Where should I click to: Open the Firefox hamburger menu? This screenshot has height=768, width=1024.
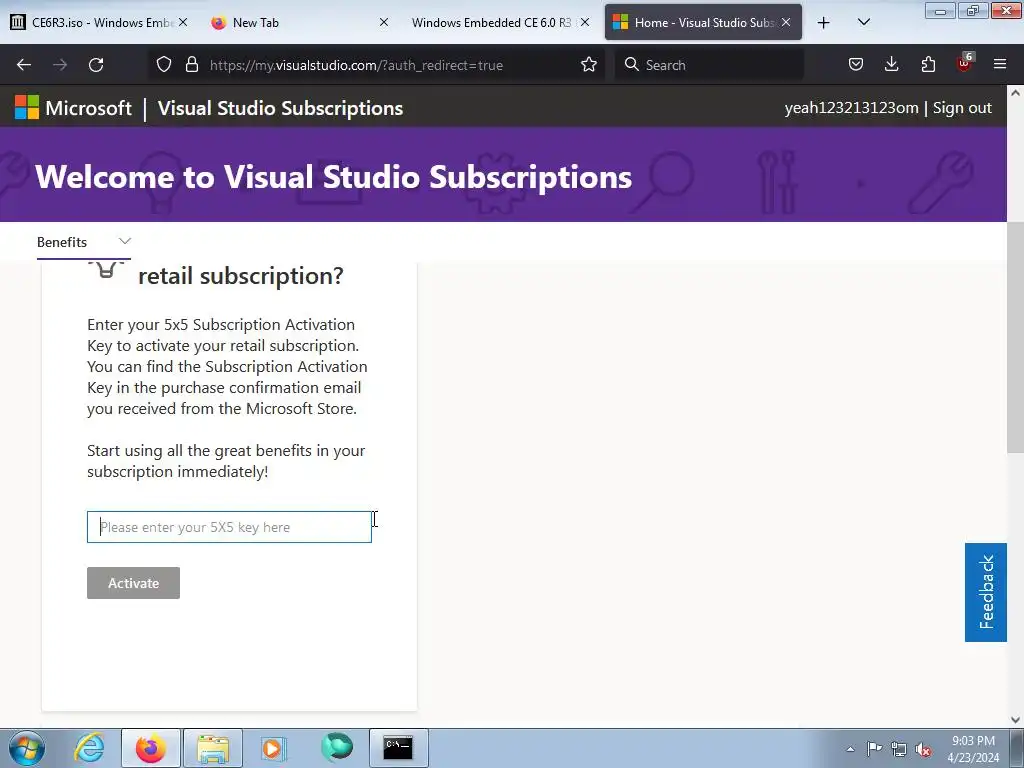point(1000,65)
